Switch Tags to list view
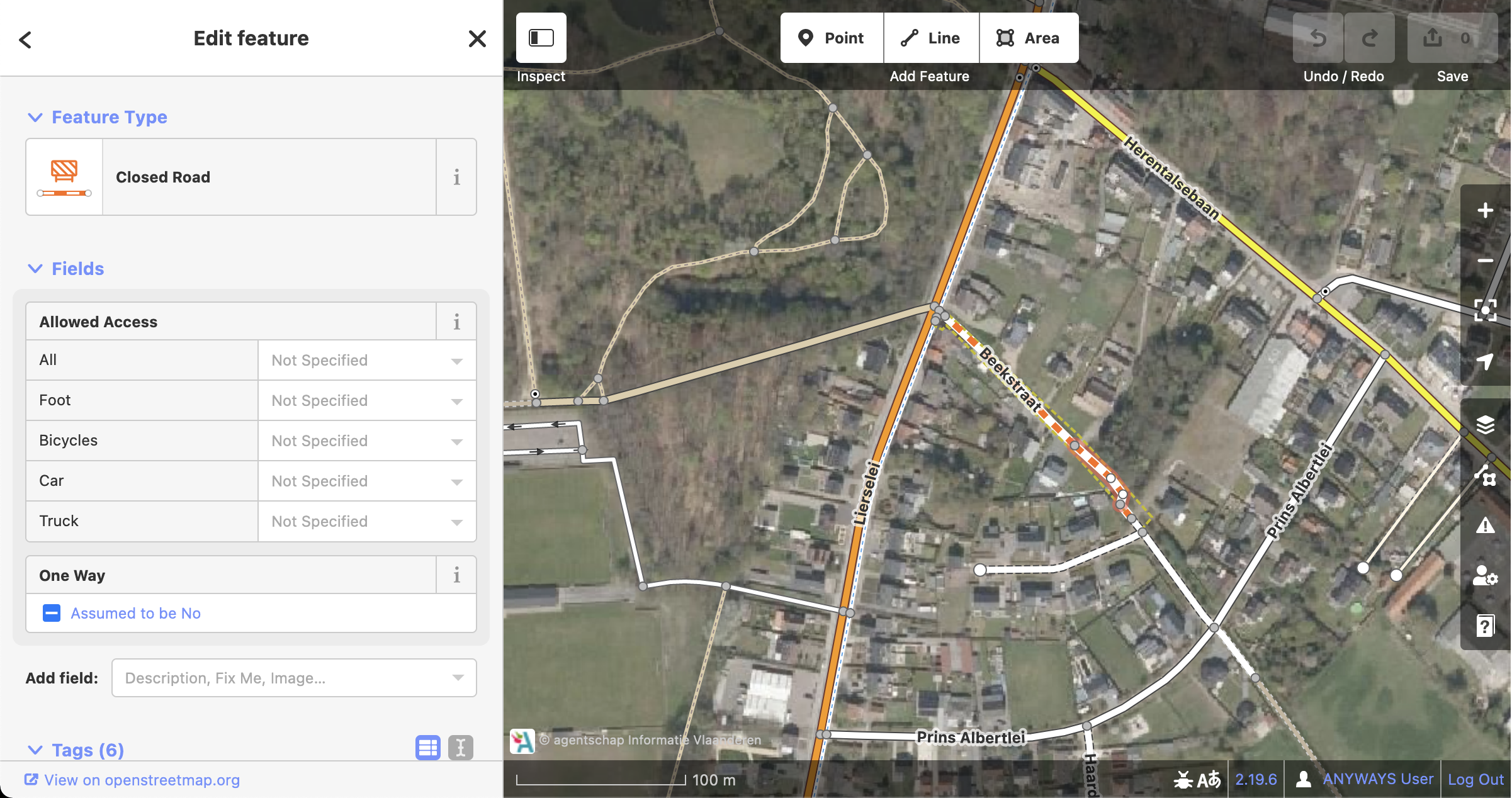This screenshot has width=1512, height=798. (x=428, y=748)
